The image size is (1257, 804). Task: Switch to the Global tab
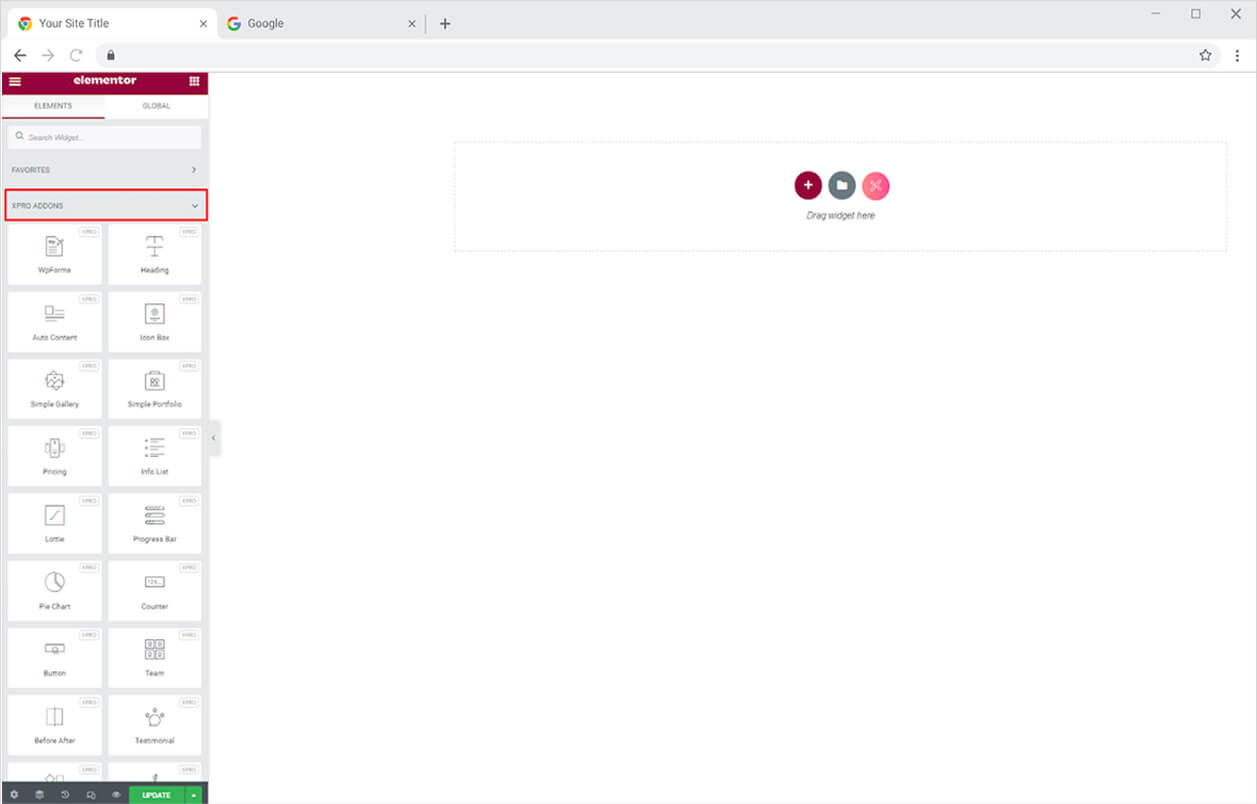[156, 106]
